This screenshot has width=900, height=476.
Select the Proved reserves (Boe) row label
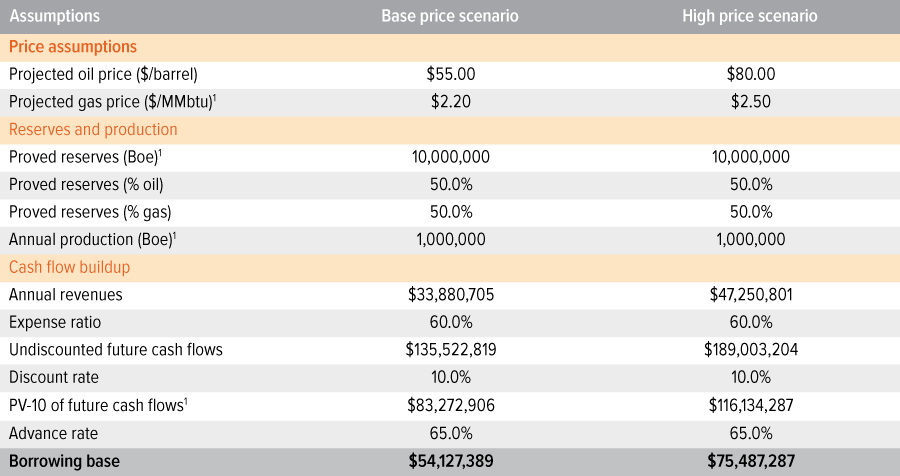point(85,157)
